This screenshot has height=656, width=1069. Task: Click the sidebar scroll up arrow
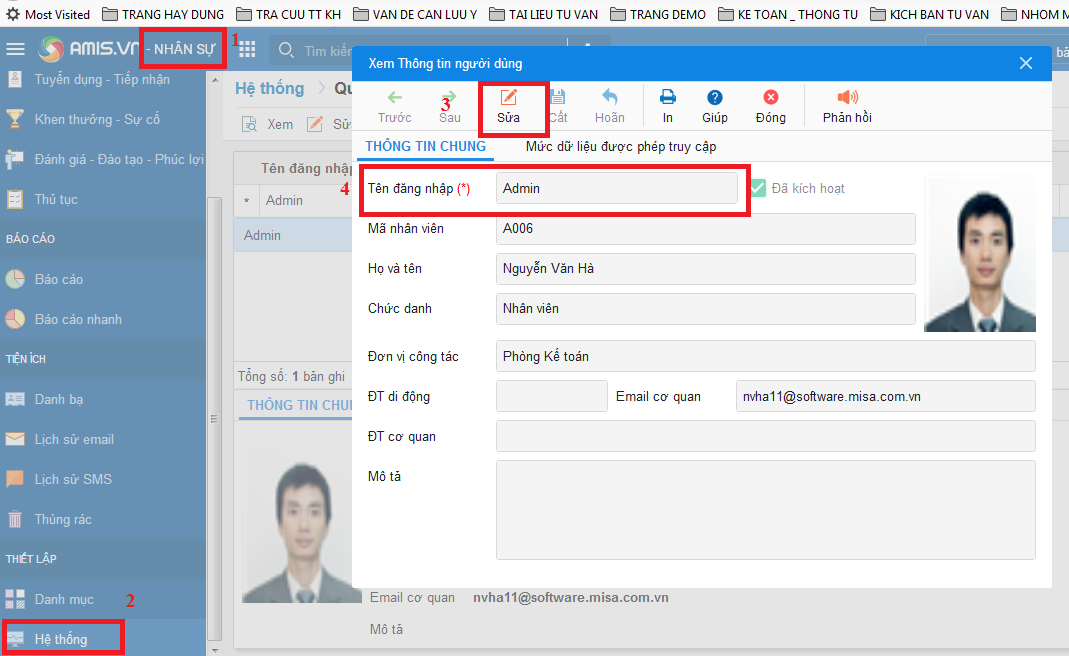tap(215, 80)
